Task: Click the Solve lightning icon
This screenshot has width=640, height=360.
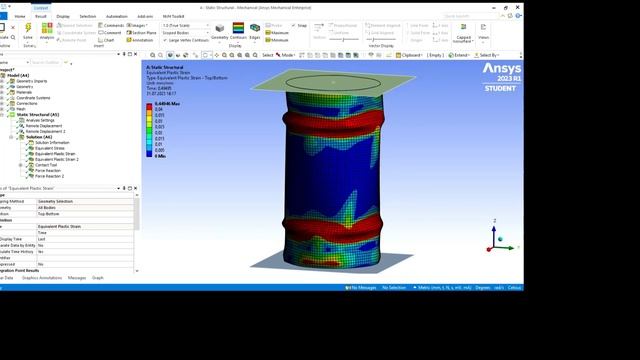Action: click(28, 28)
